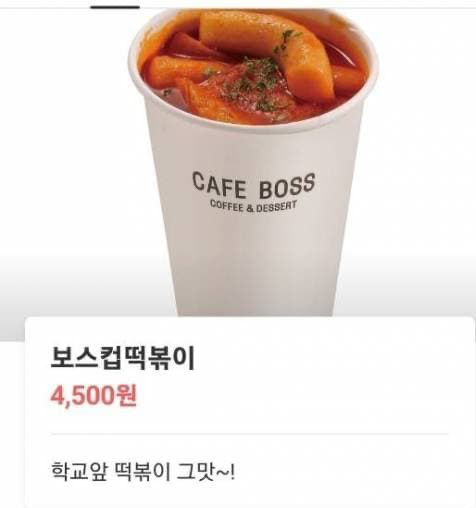Tap the product name 보스컵떡볶이
The height and width of the screenshot is (508, 476).
click(x=122, y=359)
